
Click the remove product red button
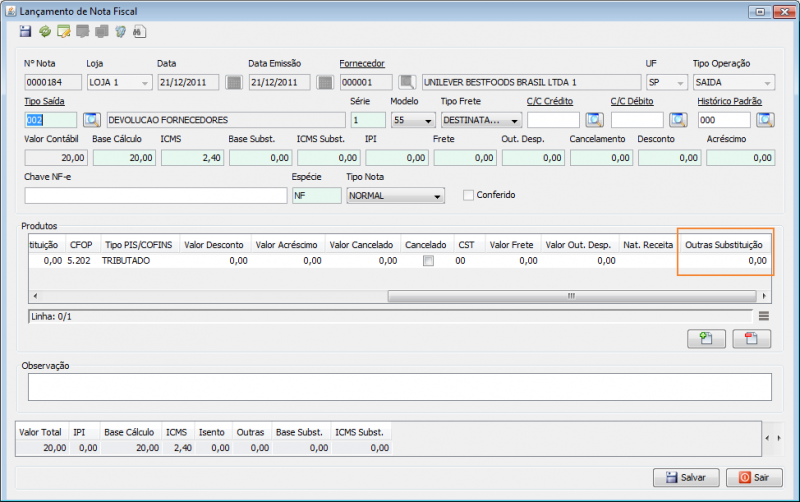pos(752,339)
